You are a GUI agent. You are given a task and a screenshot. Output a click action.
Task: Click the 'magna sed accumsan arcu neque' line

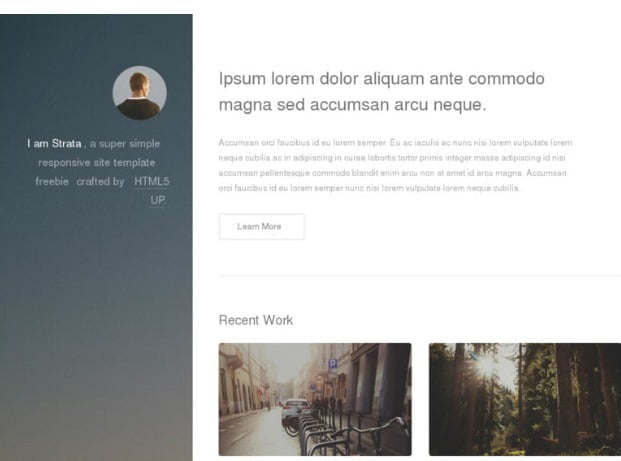point(352,105)
